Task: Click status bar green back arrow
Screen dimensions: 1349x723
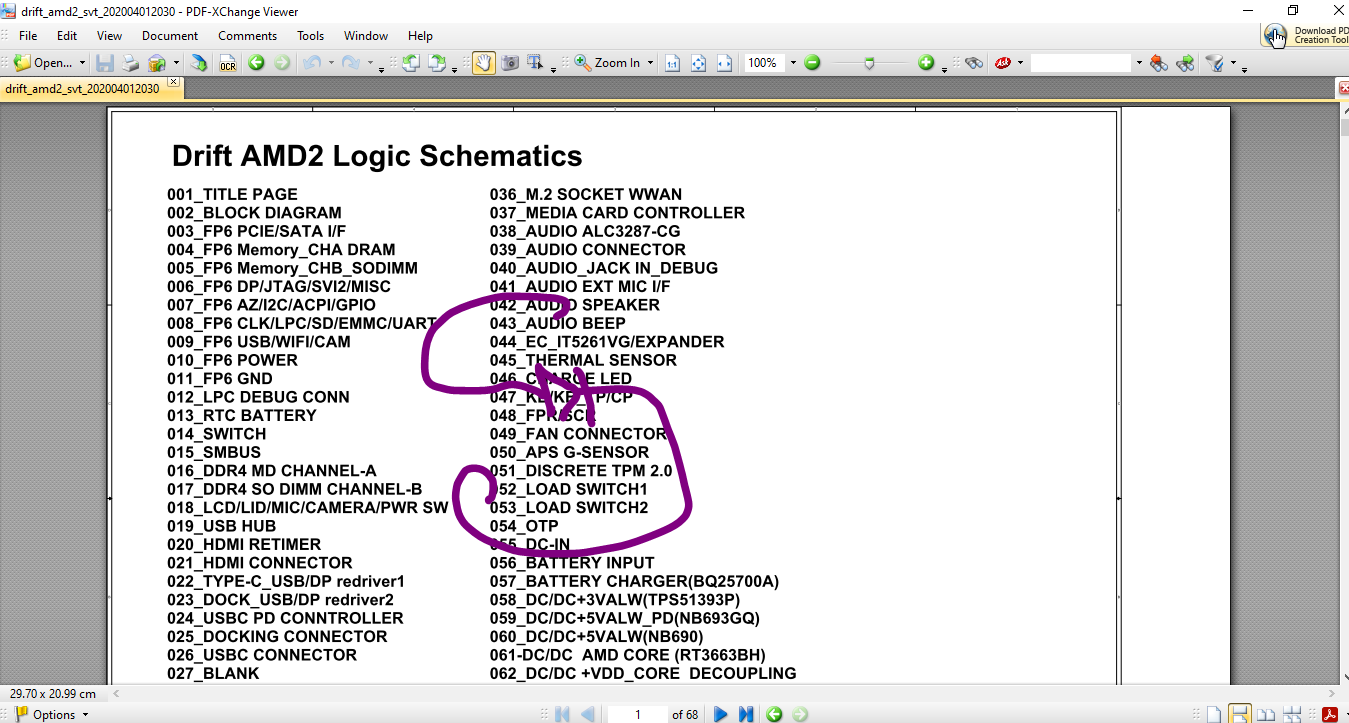Action: click(x=774, y=714)
